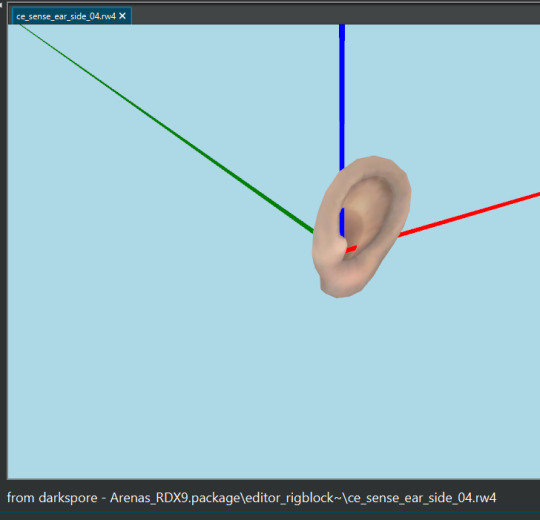The height and width of the screenshot is (520, 540).
Task: Click the caption text starting 'from darkspore'
Action: 252,498
